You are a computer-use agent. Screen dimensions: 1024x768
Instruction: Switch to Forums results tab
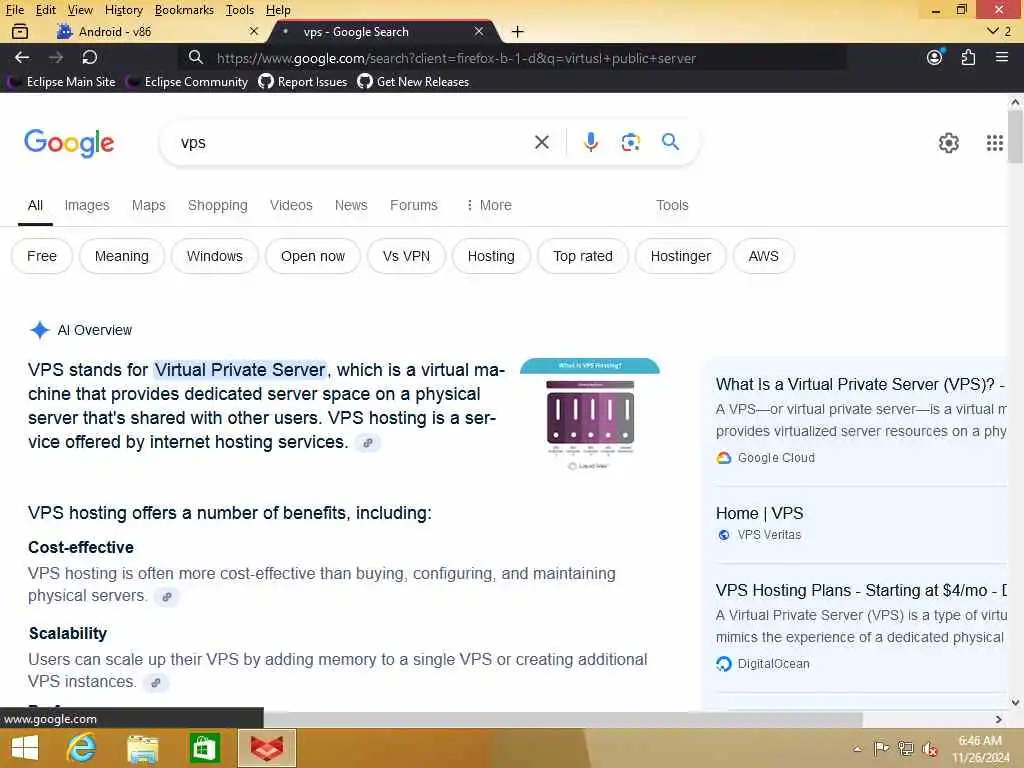413,205
